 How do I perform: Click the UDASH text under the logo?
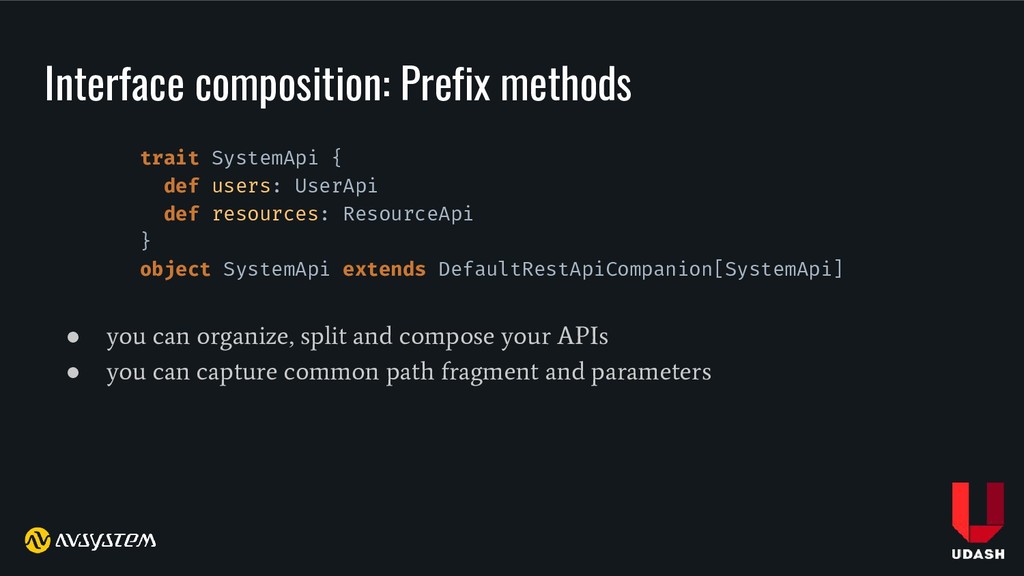click(x=978, y=554)
